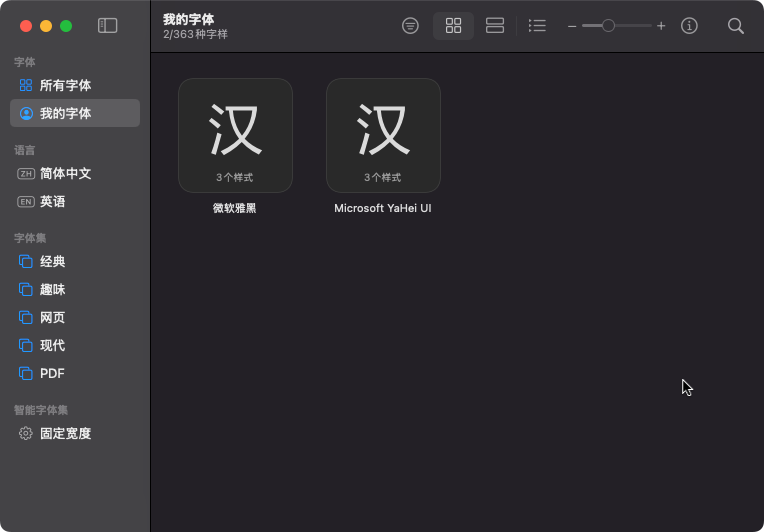Click the plus icon to enlarge previews

[661, 26]
